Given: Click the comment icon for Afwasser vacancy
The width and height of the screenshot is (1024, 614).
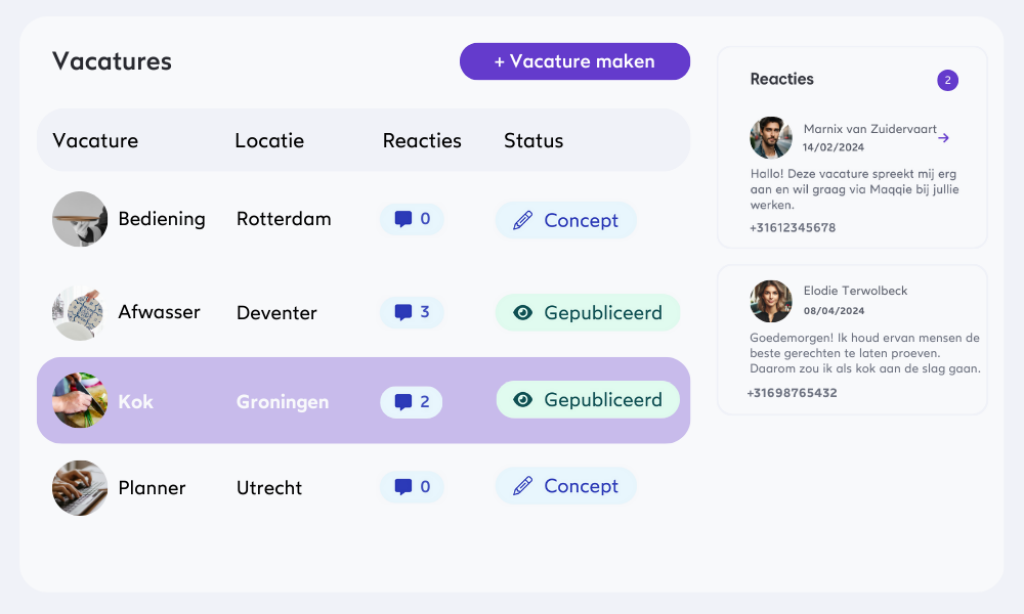Looking at the screenshot, I should (x=403, y=313).
